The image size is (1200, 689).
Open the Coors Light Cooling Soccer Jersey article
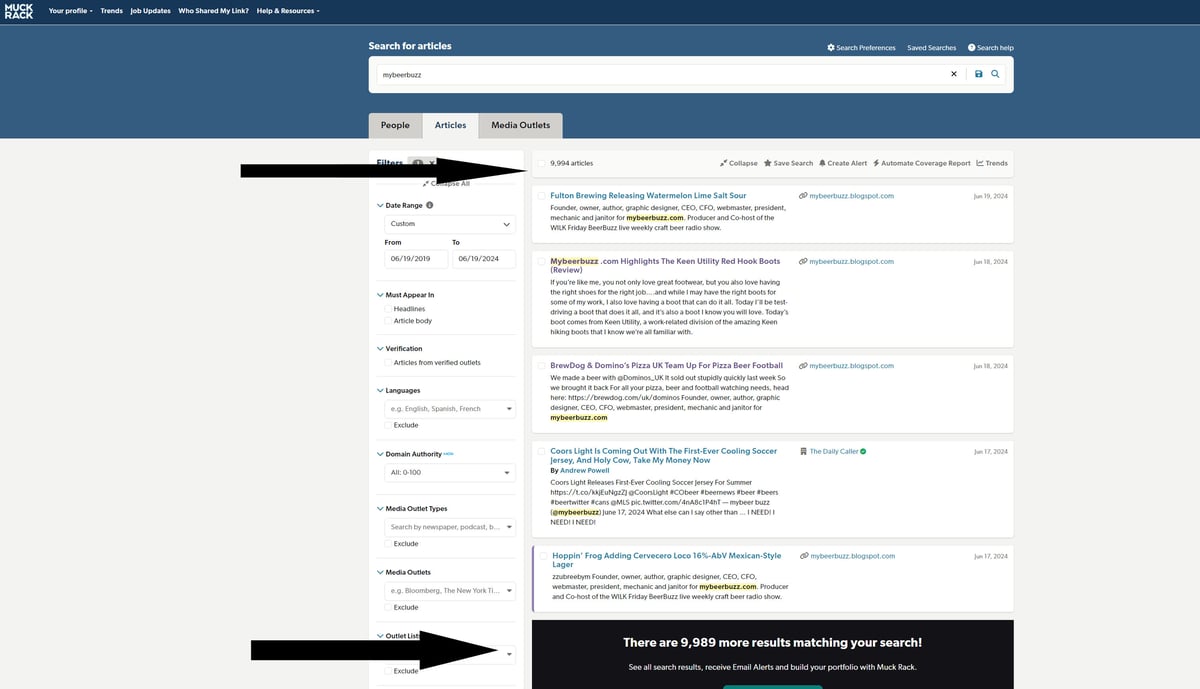click(664, 455)
